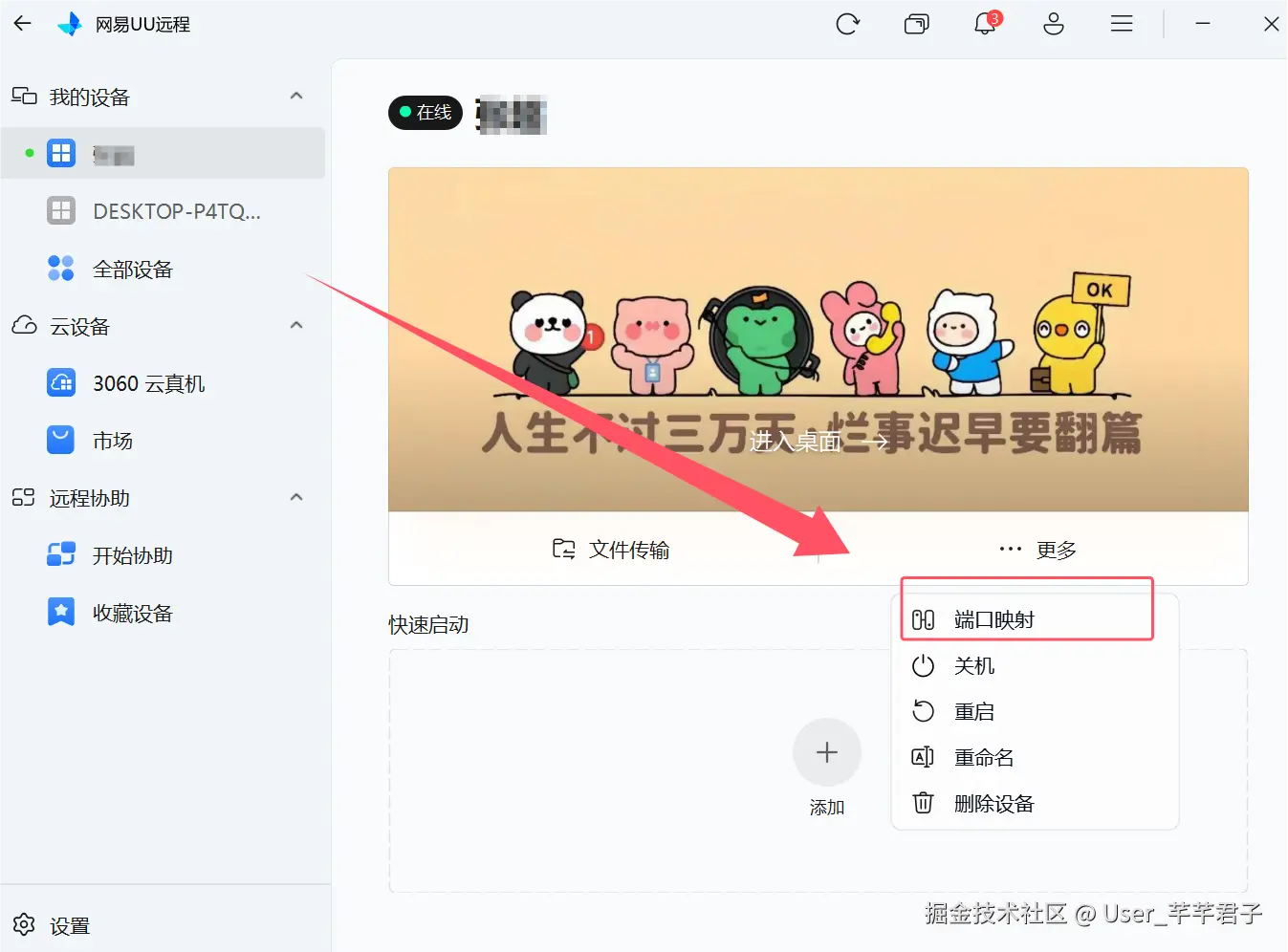
Task: Click 进入桌面 on the desktop preview
Action: point(819,441)
